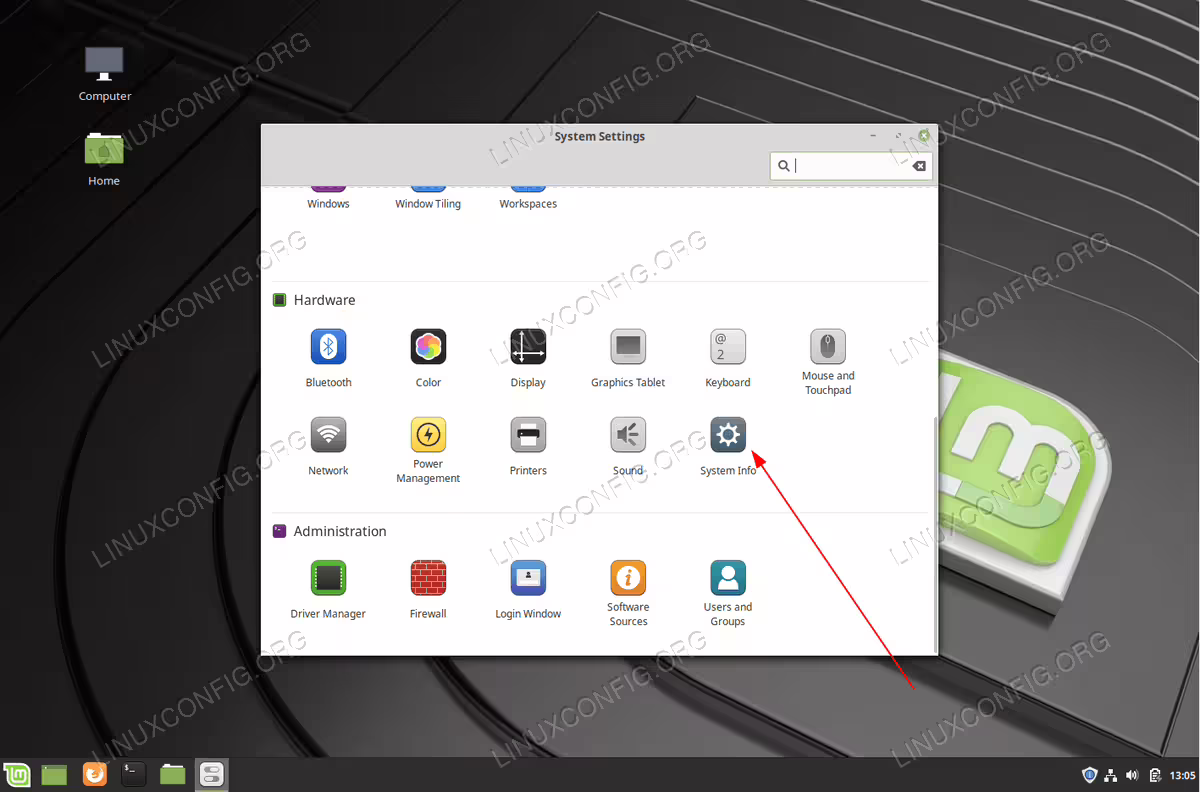Close the System Settings window
1200x792 pixels.
click(x=924, y=135)
